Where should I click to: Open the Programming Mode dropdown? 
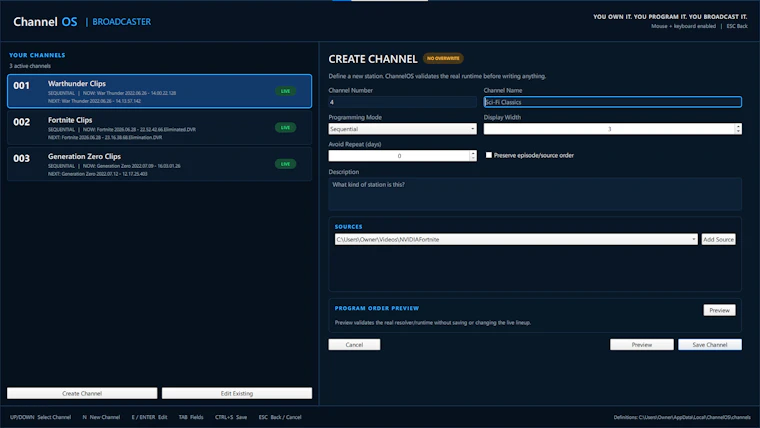(402, 129)
